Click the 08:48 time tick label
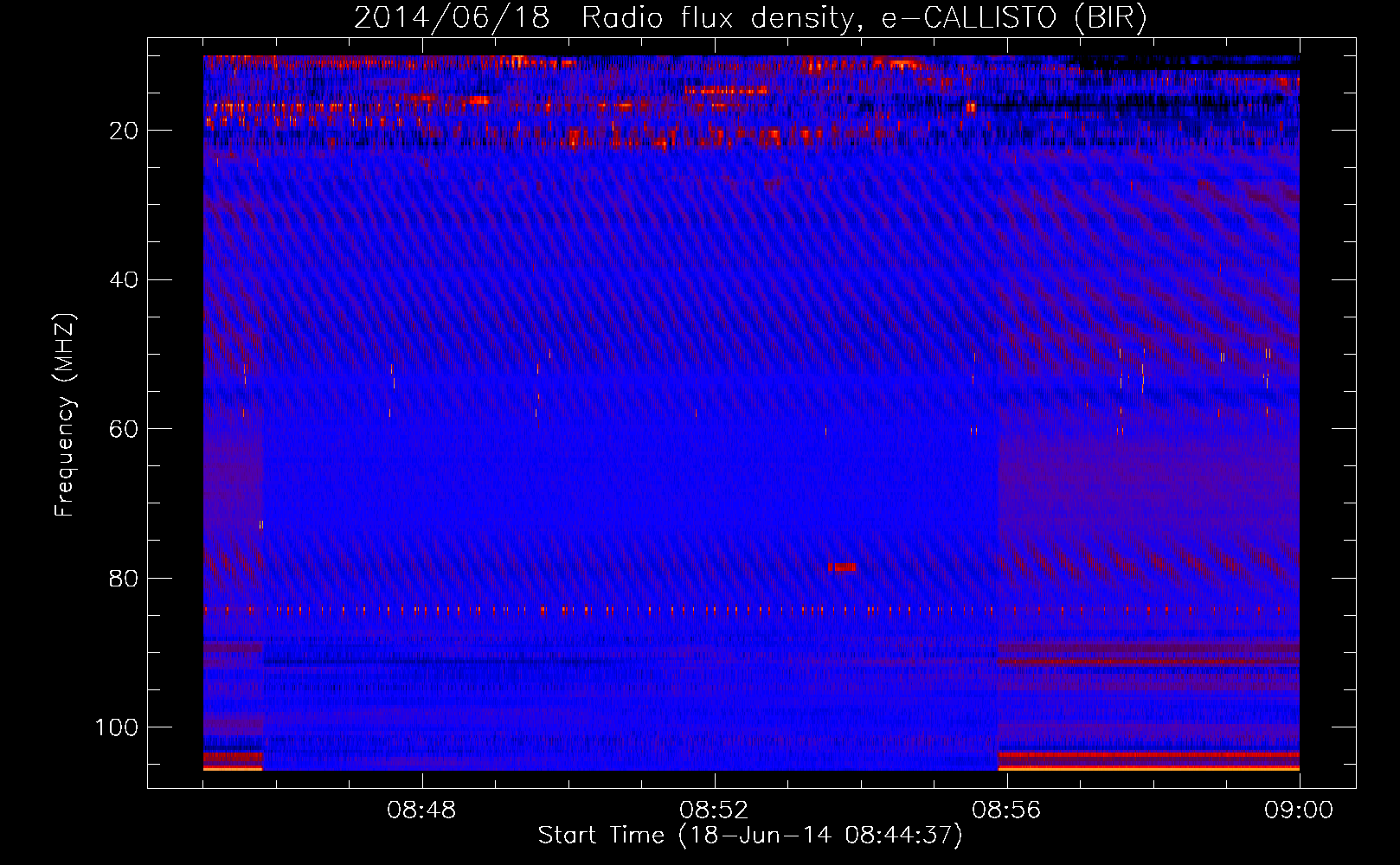 (x=421, y=811)
